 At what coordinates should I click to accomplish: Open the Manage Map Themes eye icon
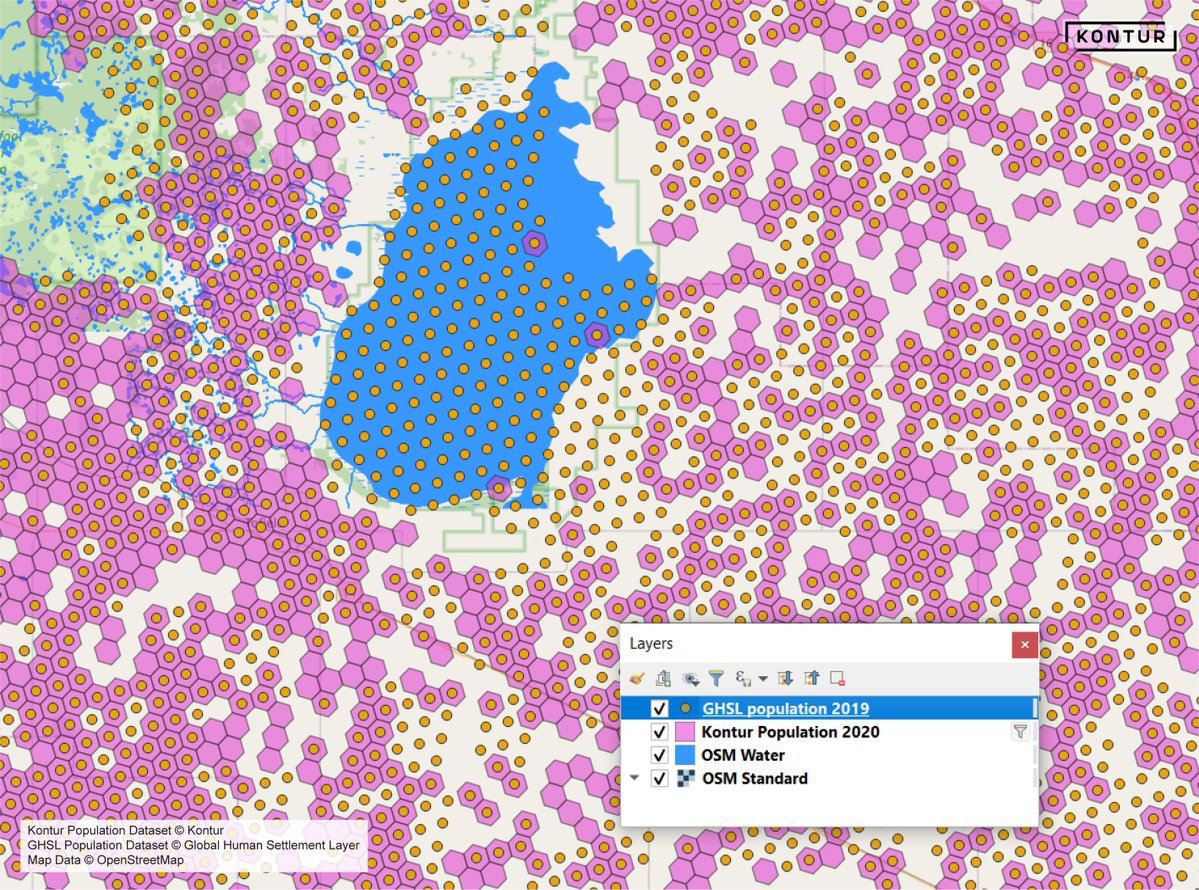(x=690, y=678)
